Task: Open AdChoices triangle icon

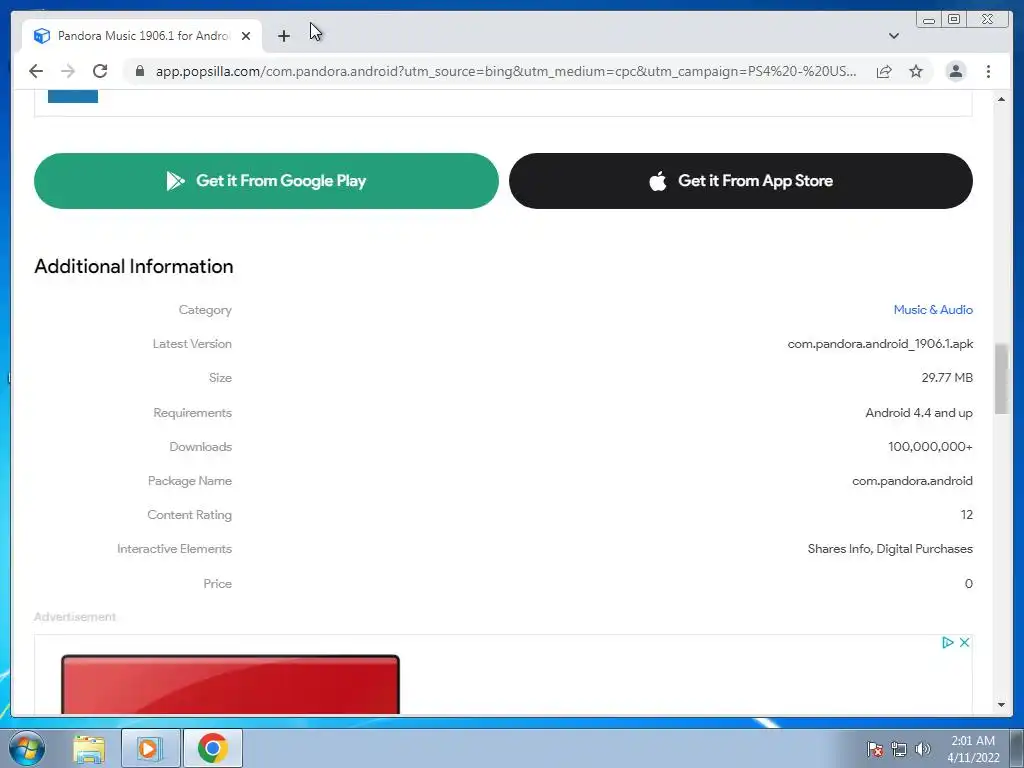Action: (948, 643)
